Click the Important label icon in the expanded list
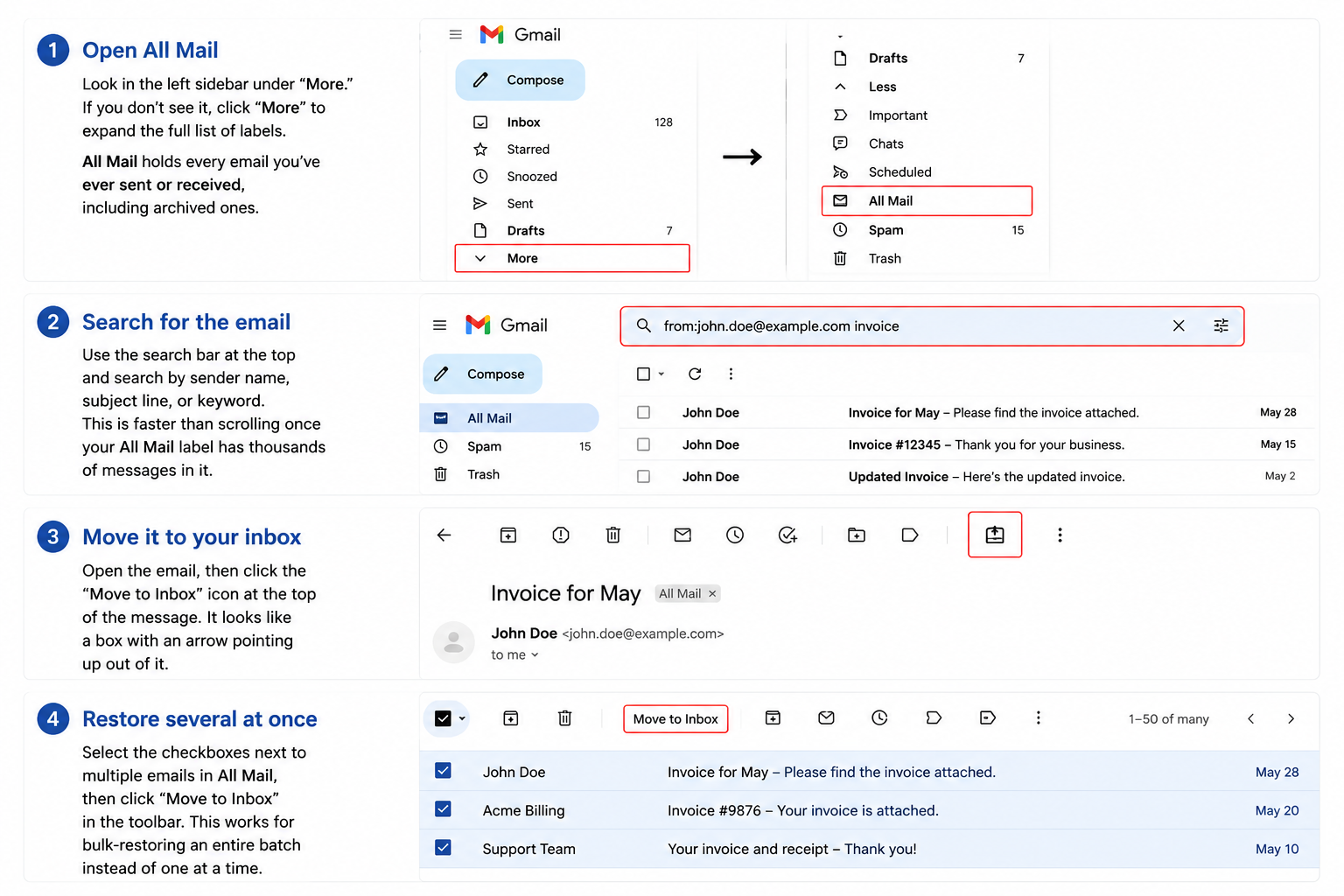The width and height of the screenshot is (1344, 896). coord(840,115)
